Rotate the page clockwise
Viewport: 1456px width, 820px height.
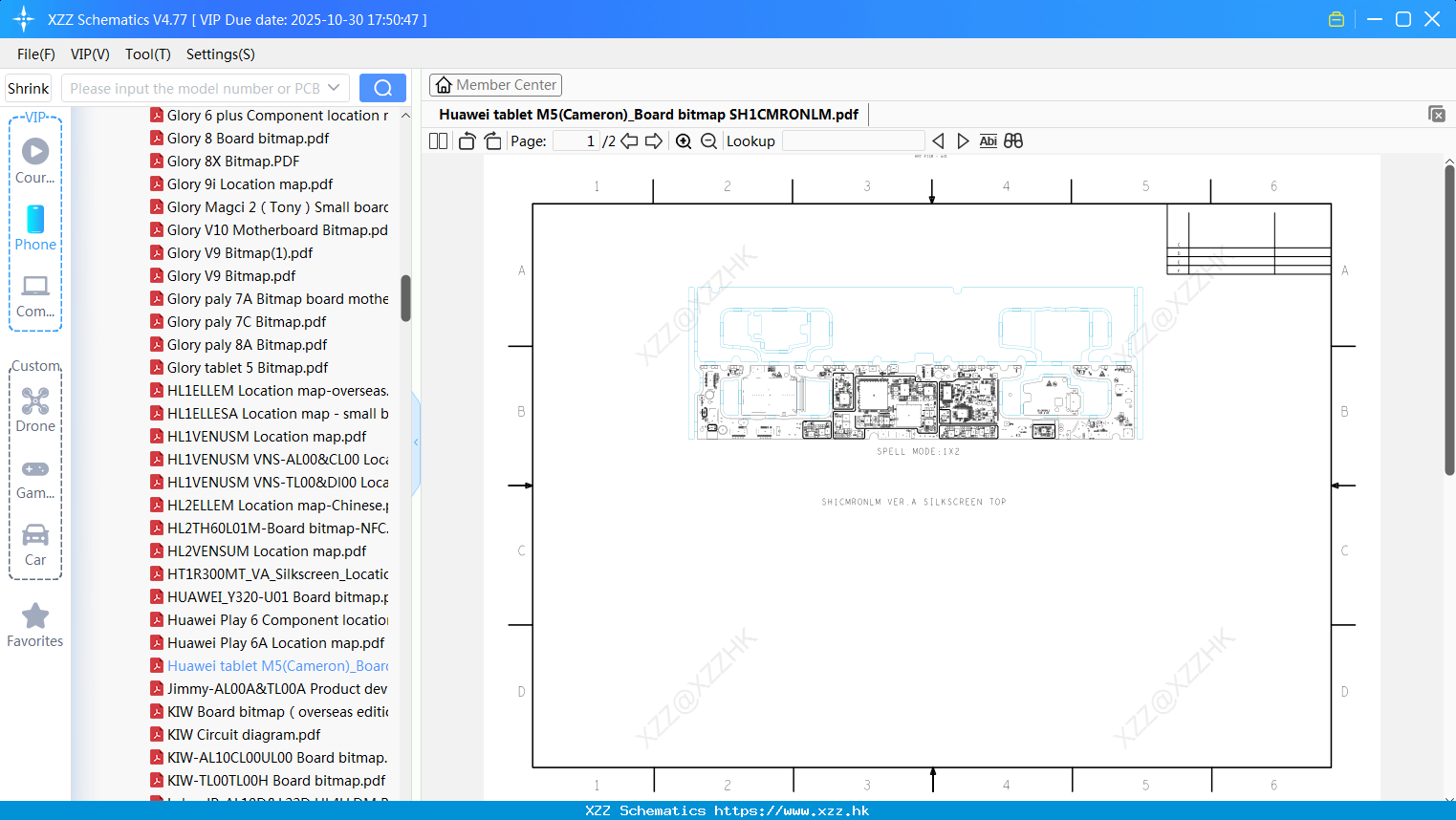(x=492, y=141)
